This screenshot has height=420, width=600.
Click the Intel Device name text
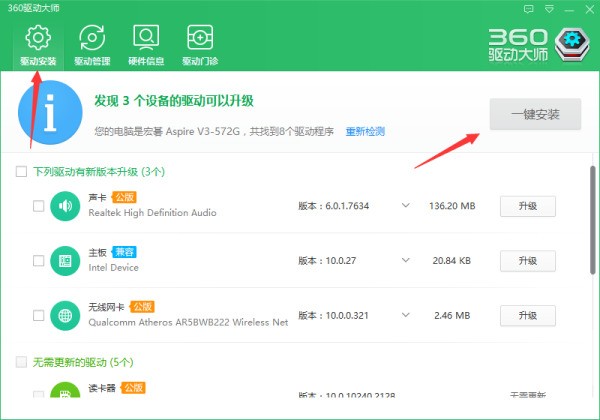[114, 268]
